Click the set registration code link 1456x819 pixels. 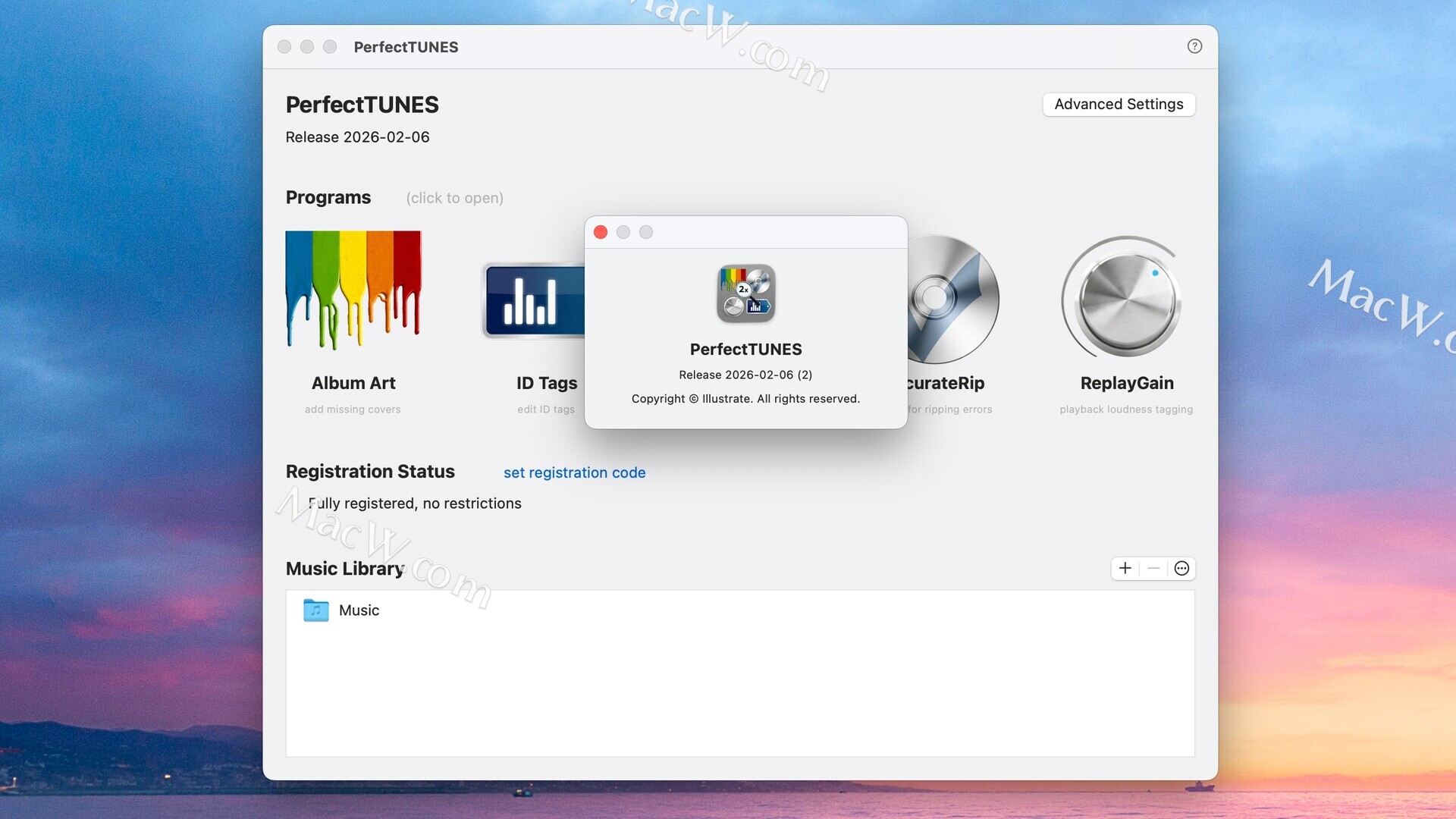pos(574,472)
